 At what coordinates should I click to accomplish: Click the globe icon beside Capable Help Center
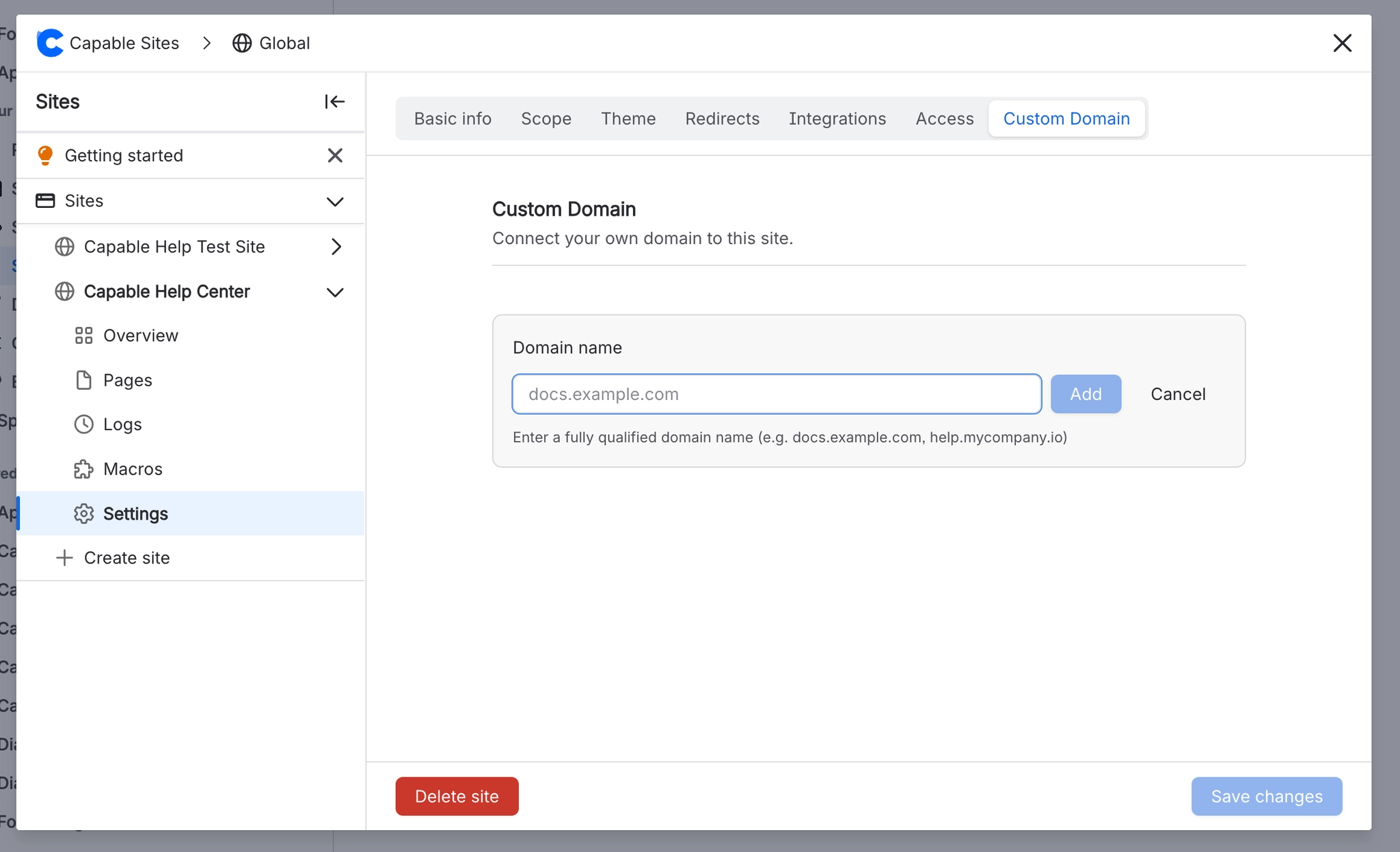coord(64,292)
